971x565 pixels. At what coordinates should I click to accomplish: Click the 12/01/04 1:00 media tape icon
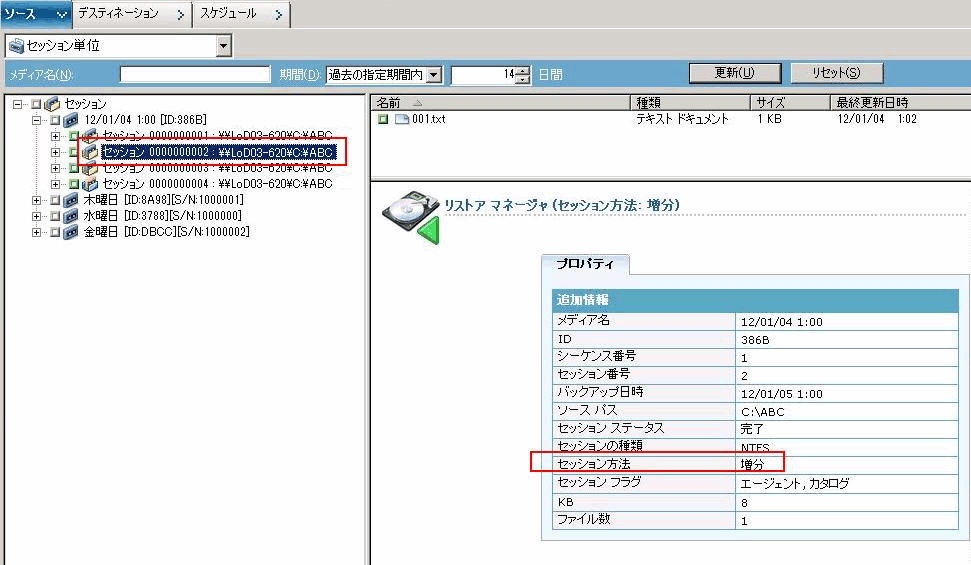71,120
